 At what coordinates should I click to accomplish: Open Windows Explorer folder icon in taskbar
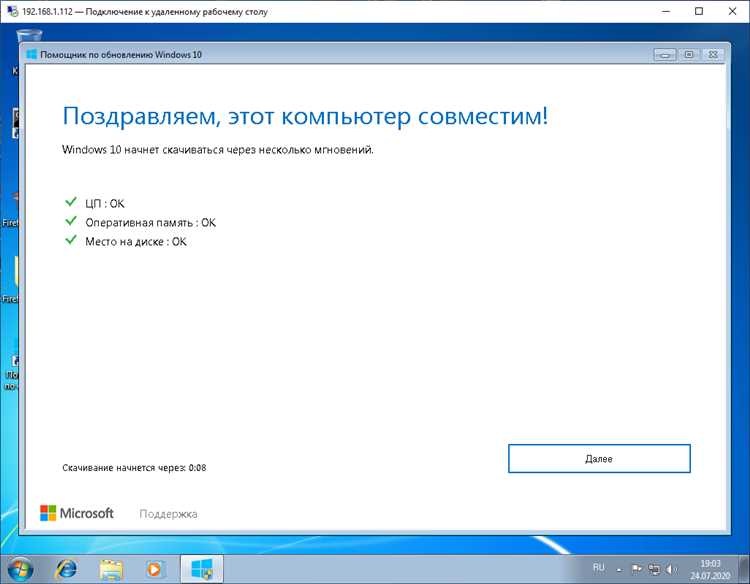pos(111,569)
